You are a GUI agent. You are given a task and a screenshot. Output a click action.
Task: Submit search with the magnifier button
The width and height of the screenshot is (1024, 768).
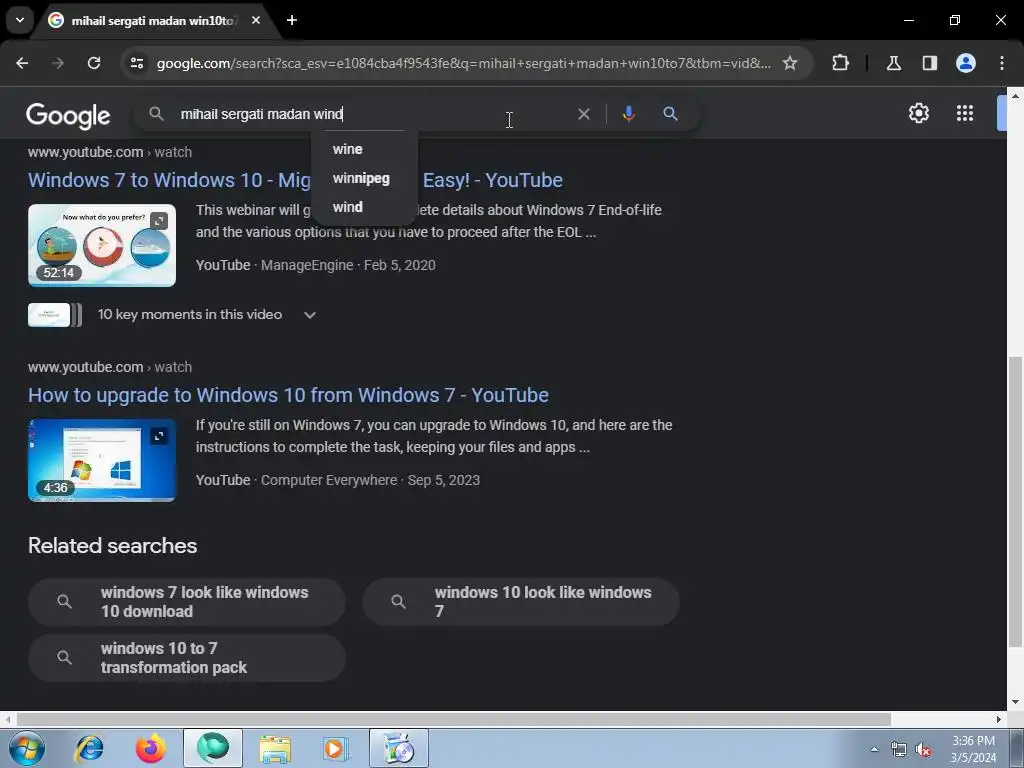670,114
